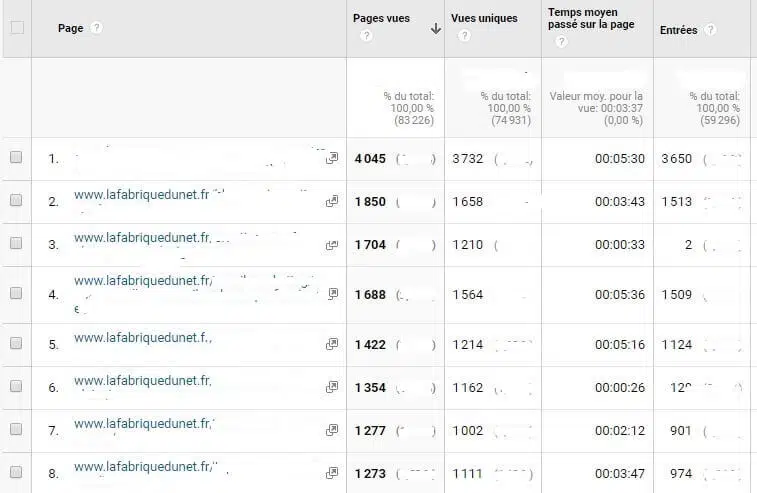Toggle the select-all checkbox in header
757x493 pixels.
(16, 27)
